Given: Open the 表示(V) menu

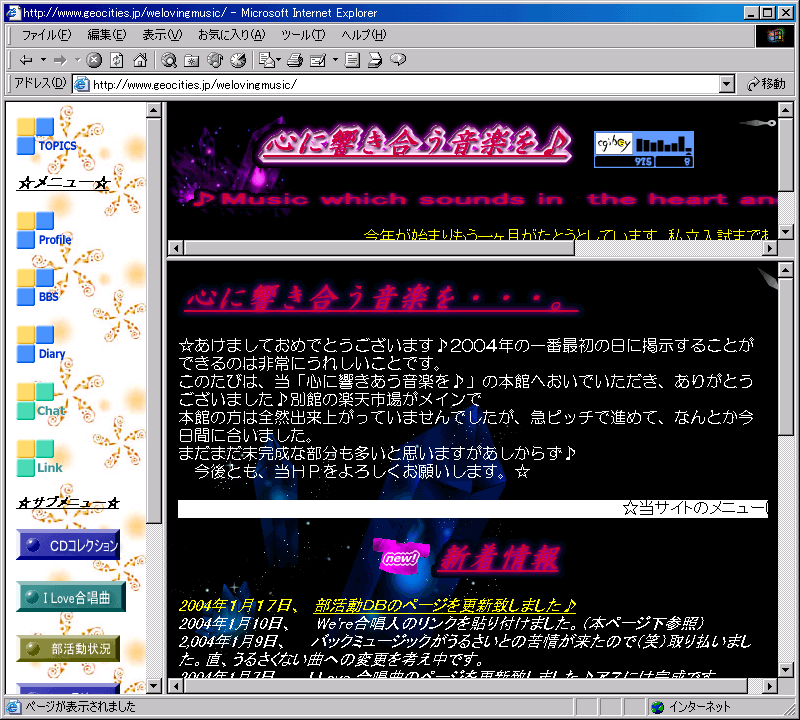Looking at the screenshot, I should pyautogui.click(x=162, y=35).
